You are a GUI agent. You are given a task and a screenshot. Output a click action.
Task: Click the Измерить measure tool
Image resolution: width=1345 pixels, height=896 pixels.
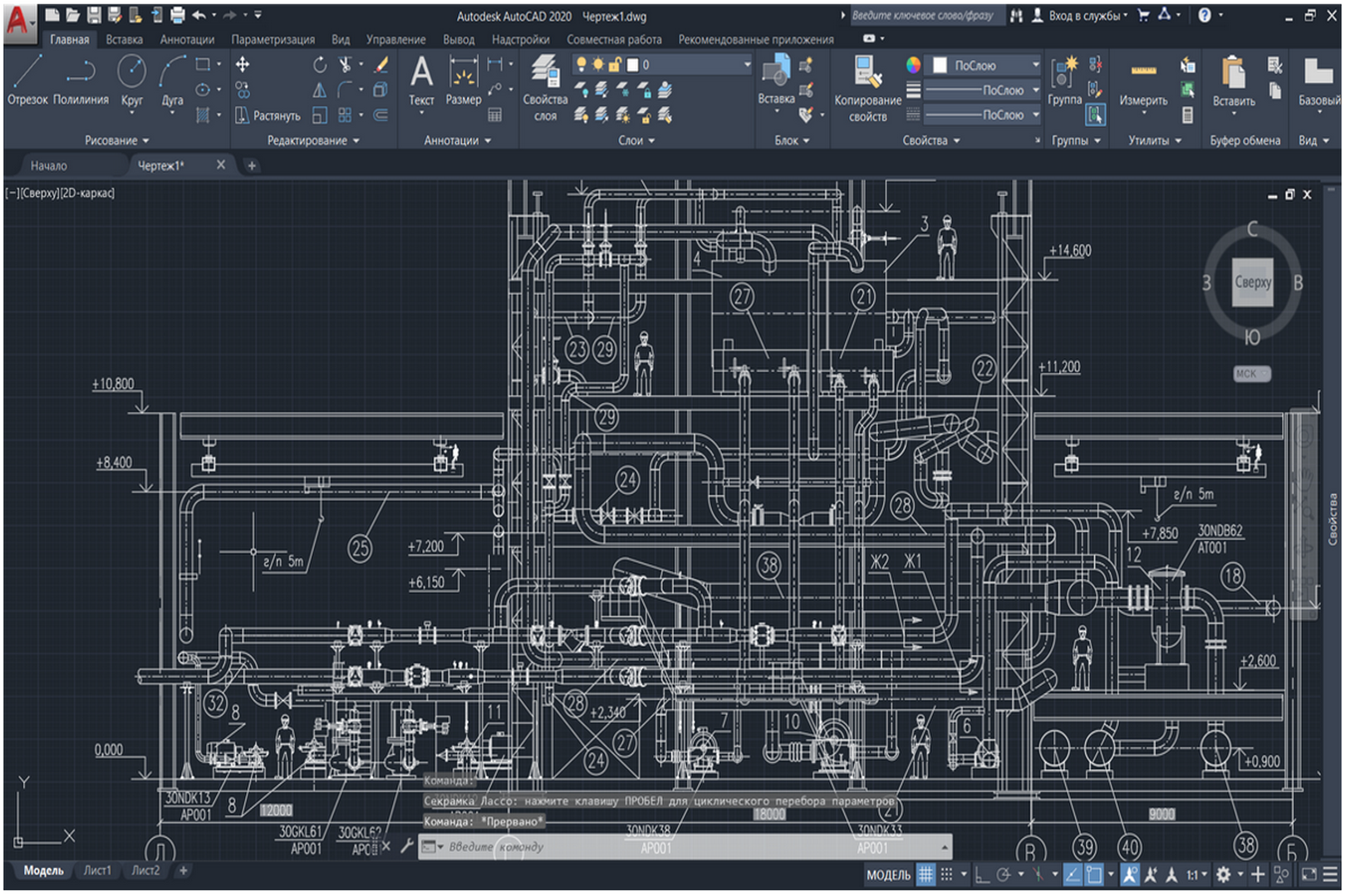pos(1143,83)
